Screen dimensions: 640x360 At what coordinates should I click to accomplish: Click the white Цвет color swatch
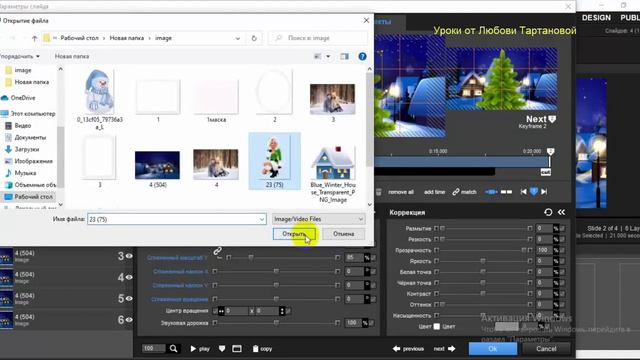tap(437, 327)
